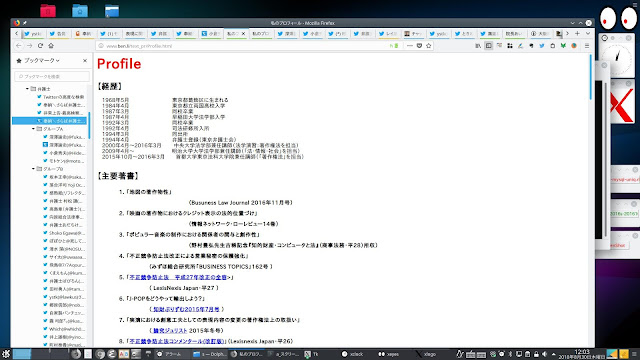Screen dimensions: 640x360
Task: Show hidden tray icons with the arrow
Action: click(x=553, y=354)
